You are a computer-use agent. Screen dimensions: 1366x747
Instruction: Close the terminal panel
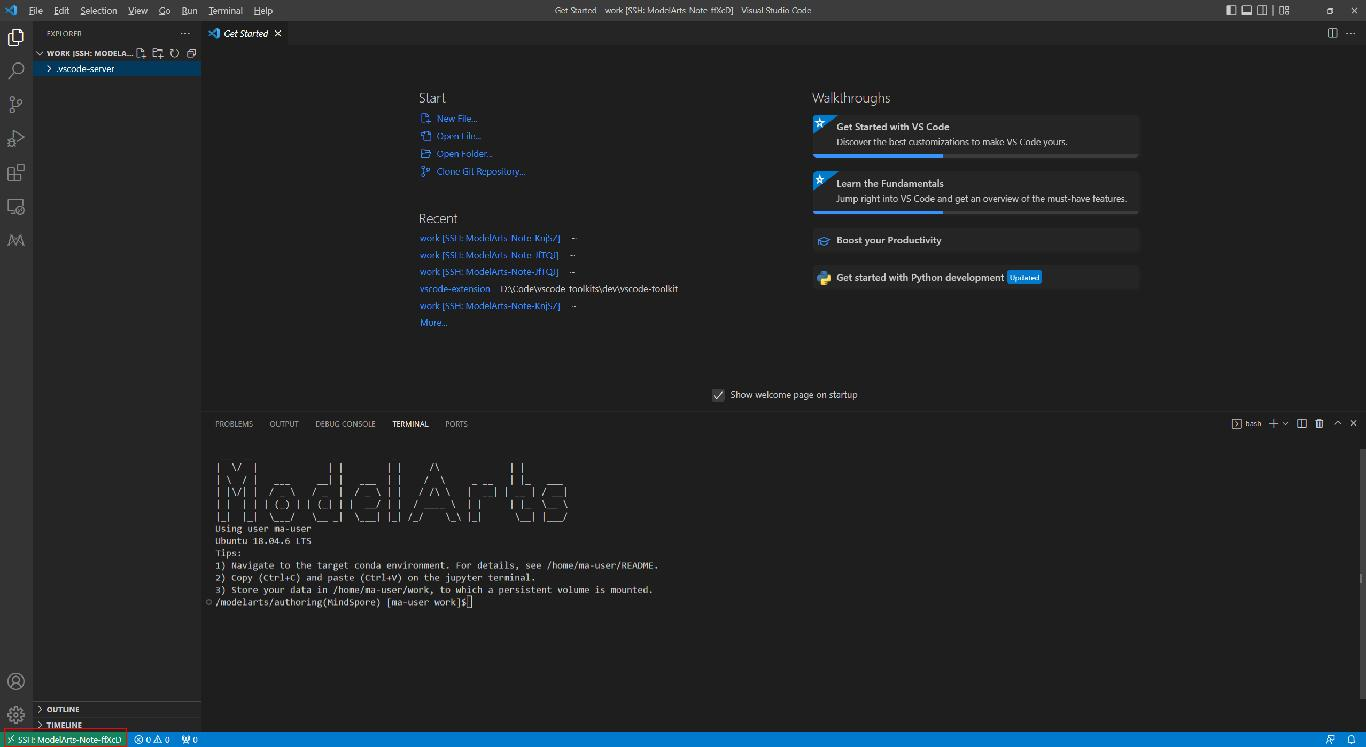(x=1354, y=424)
